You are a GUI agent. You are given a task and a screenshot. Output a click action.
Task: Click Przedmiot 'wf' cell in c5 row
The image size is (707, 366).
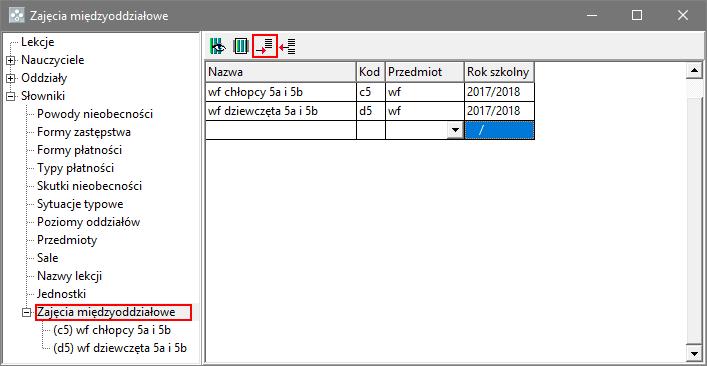(424, 92)
